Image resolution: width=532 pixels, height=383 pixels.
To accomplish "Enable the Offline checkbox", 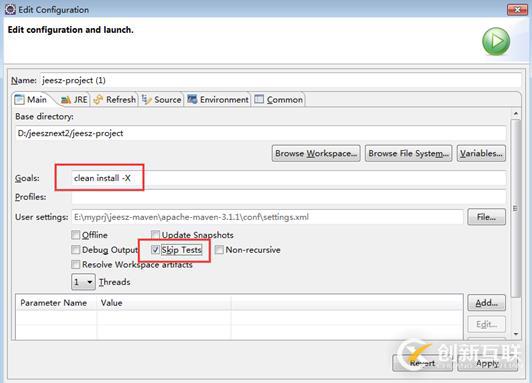I will click(x=75, y=235).
